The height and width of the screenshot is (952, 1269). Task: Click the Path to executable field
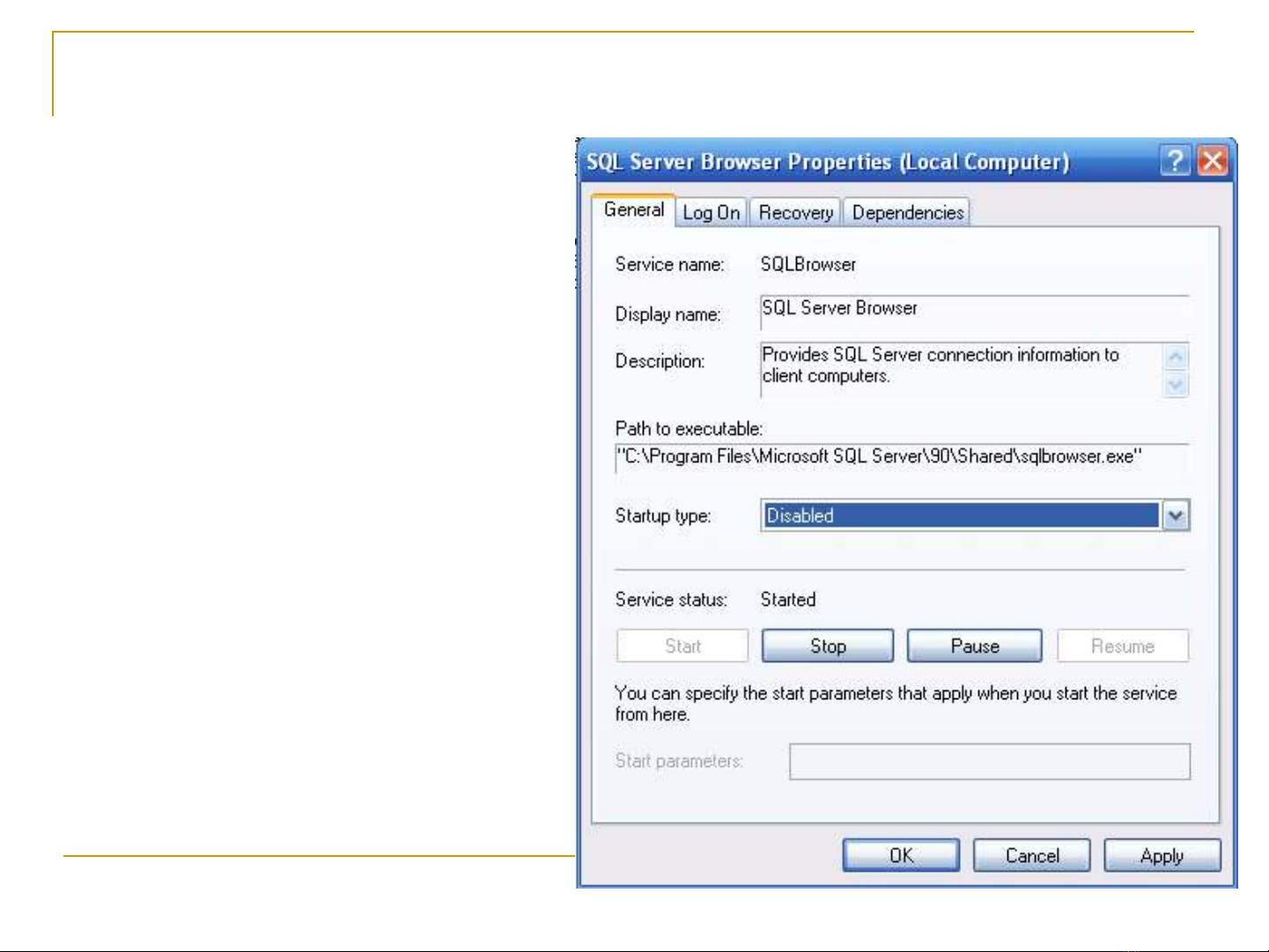(x=900, y=457)
